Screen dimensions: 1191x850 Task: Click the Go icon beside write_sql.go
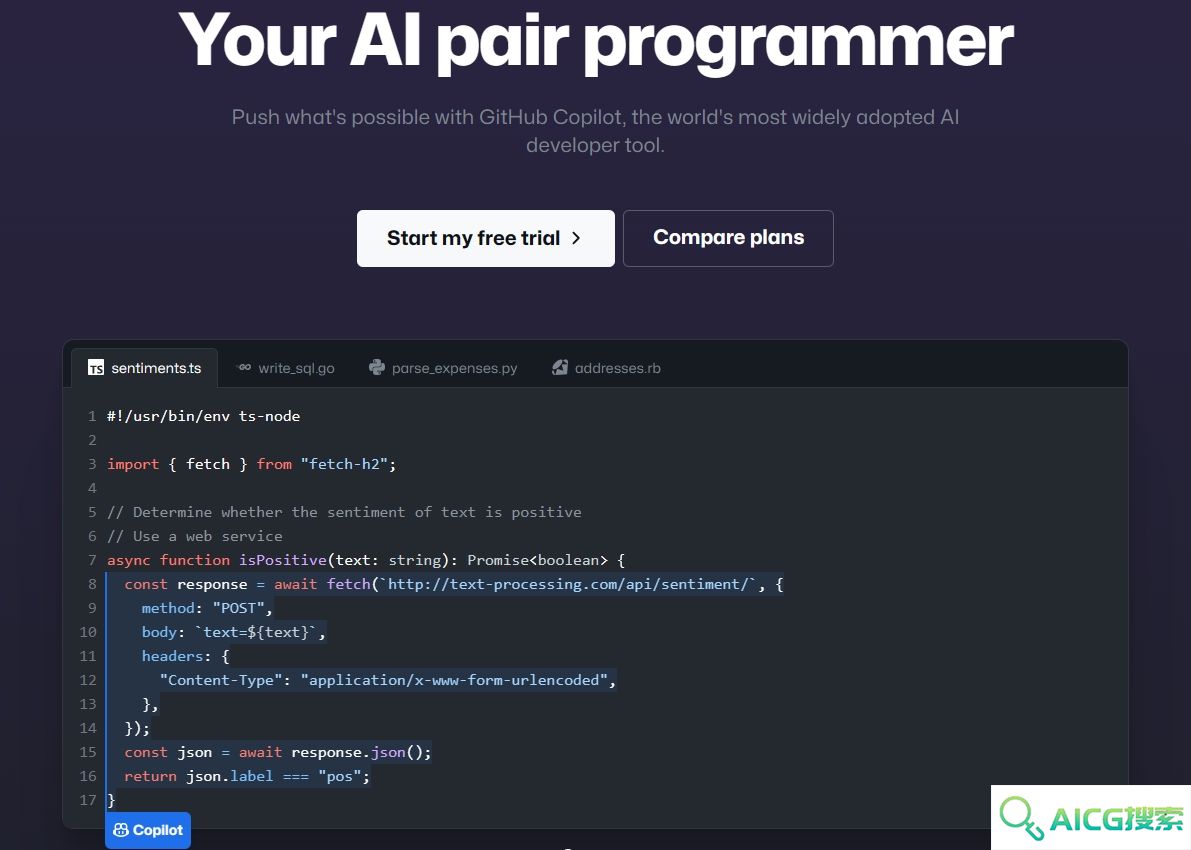[x=244, y=368]
